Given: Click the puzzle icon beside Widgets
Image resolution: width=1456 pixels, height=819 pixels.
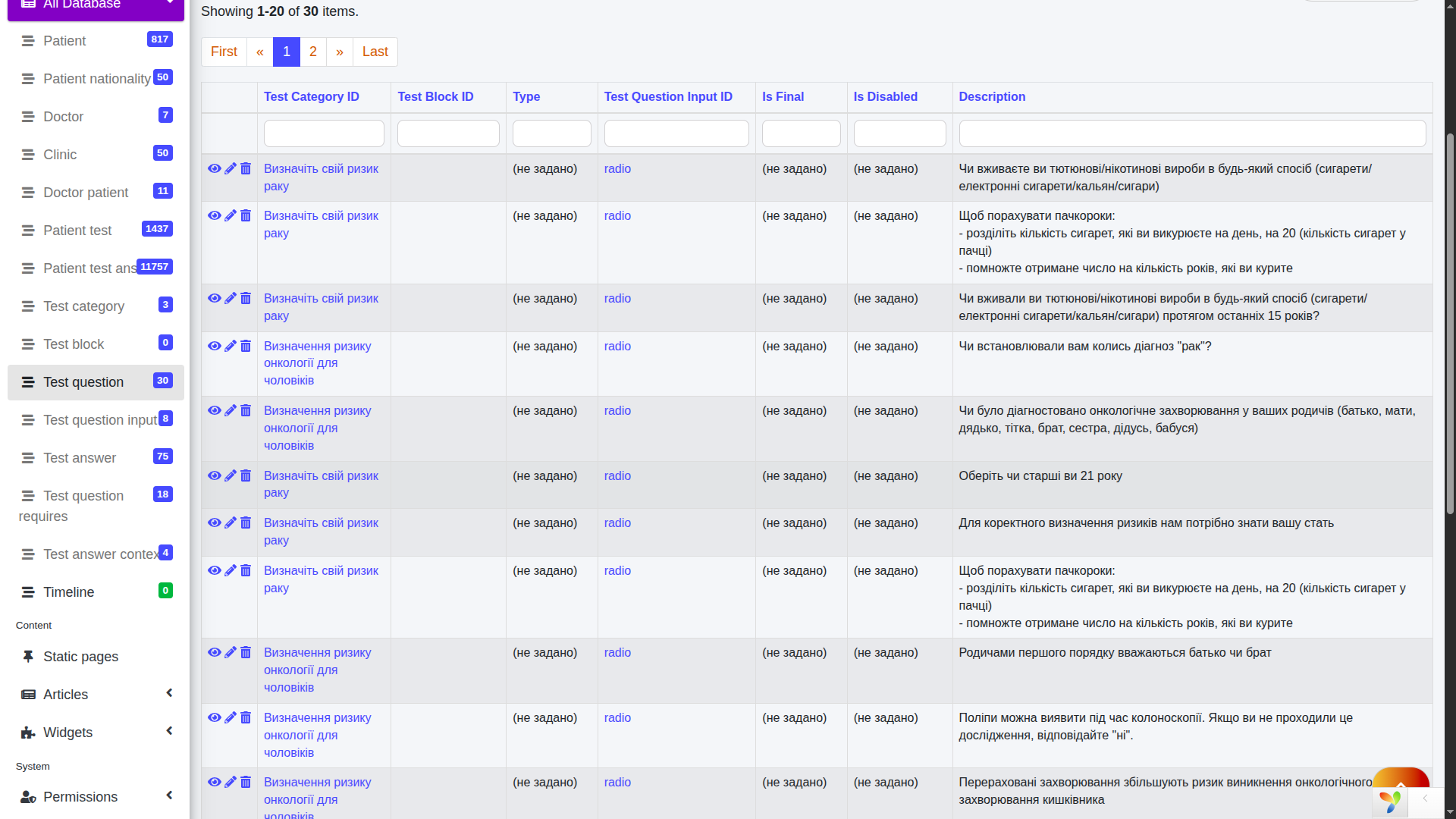Looking at the screenshot, I should (28, 733).
